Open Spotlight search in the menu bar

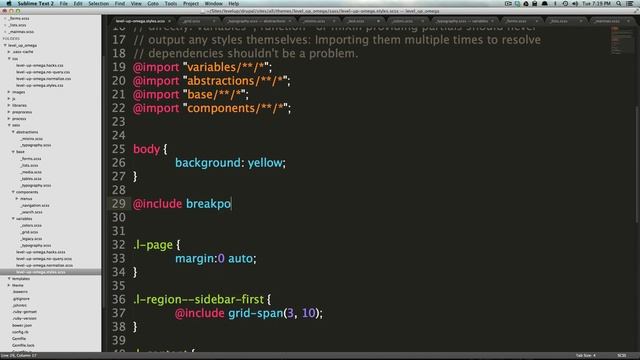[619, 3]
